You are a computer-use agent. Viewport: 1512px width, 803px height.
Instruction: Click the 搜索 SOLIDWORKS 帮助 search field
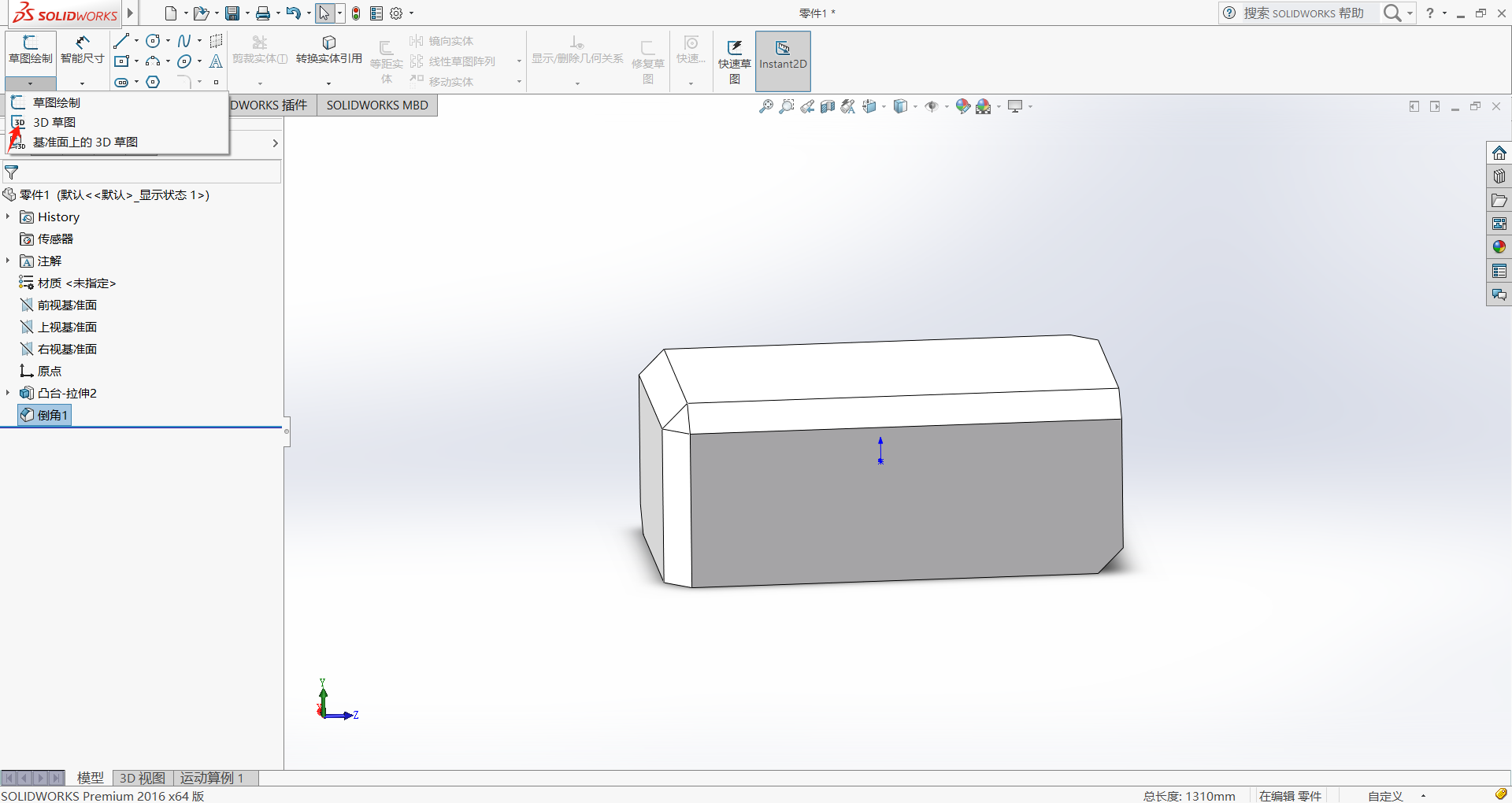click(x=1303, y=13)
